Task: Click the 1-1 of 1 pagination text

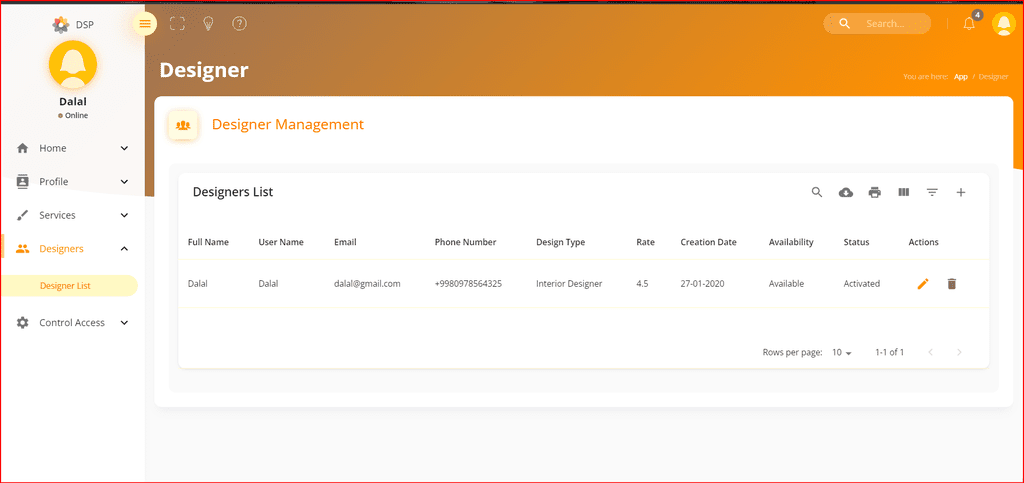Action: (889, 352)
